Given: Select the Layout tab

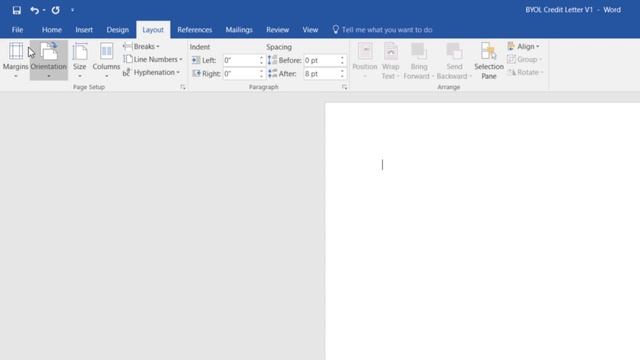Looking at the screenshot, I should 153,30.
